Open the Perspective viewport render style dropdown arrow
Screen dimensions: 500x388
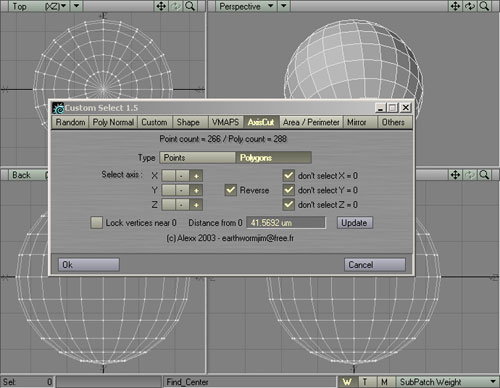click(284, 6)
